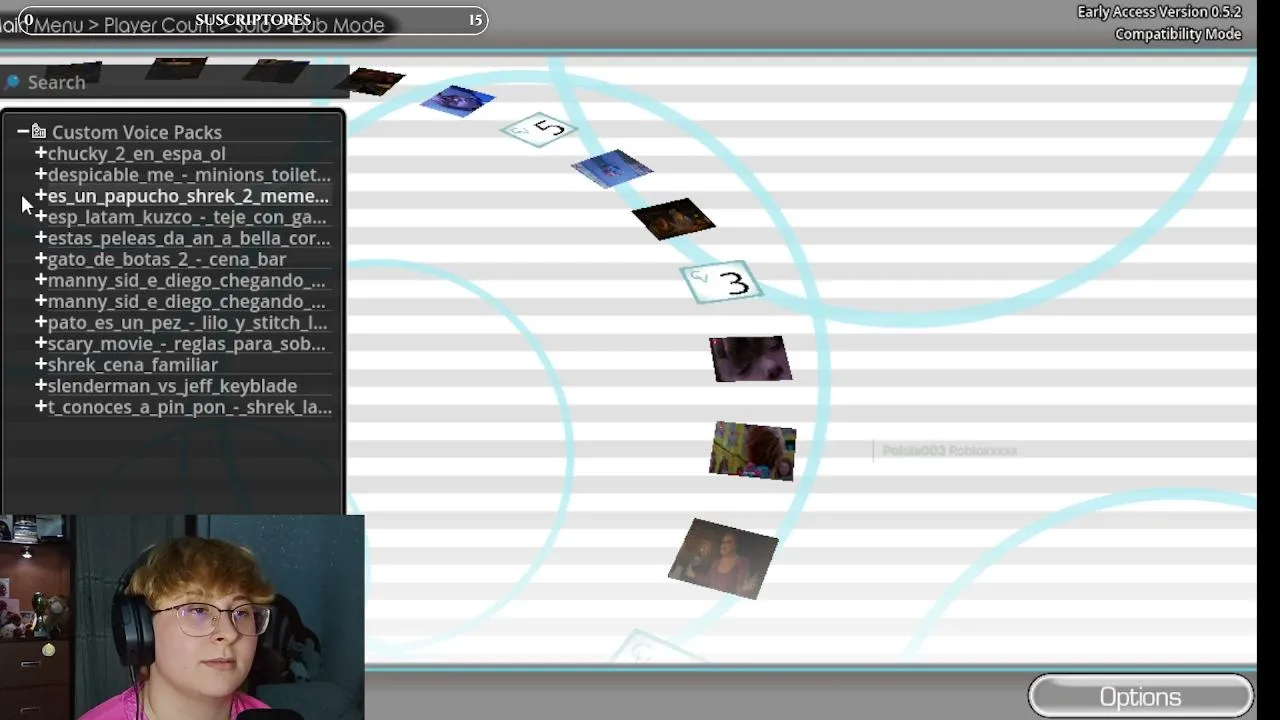
Task: Open the colorful pink and yellow thumbnail
Action: coord(753,451)
